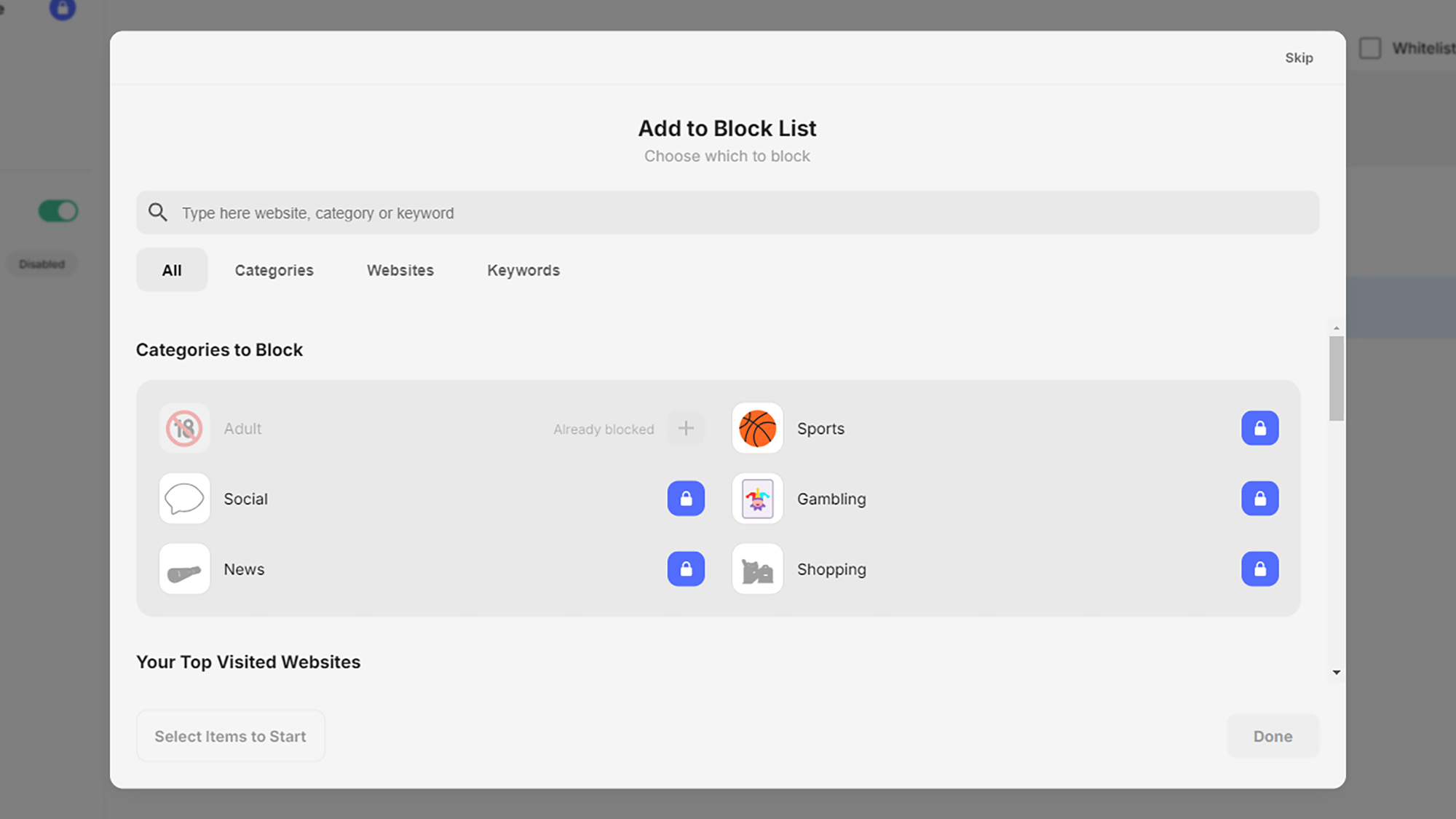Click the lock icon next to Social
The image size is (1456, 819).
point(686,498)
